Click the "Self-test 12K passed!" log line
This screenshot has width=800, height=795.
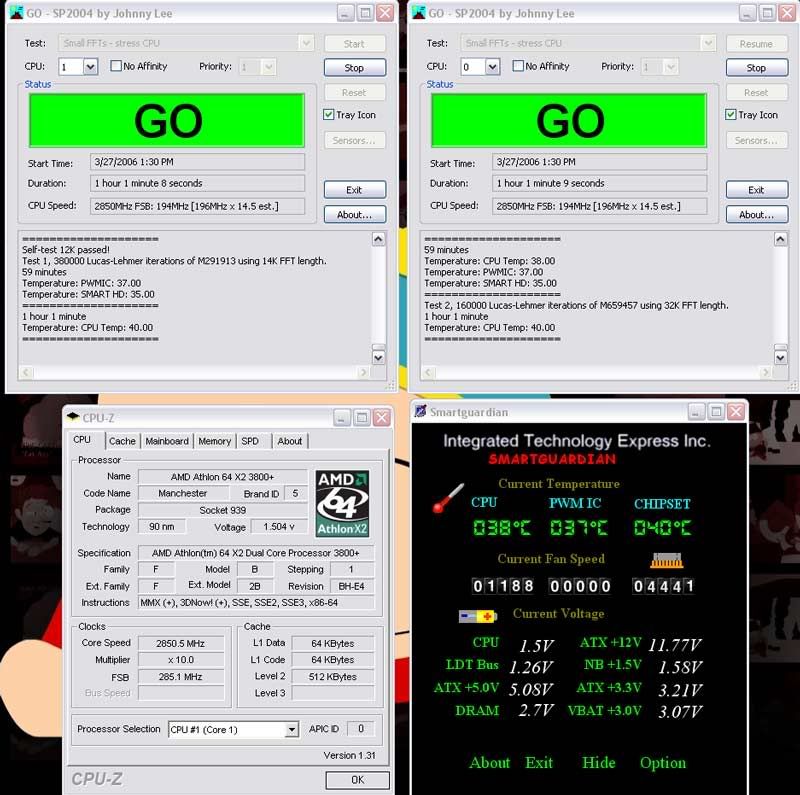[66, 250]
